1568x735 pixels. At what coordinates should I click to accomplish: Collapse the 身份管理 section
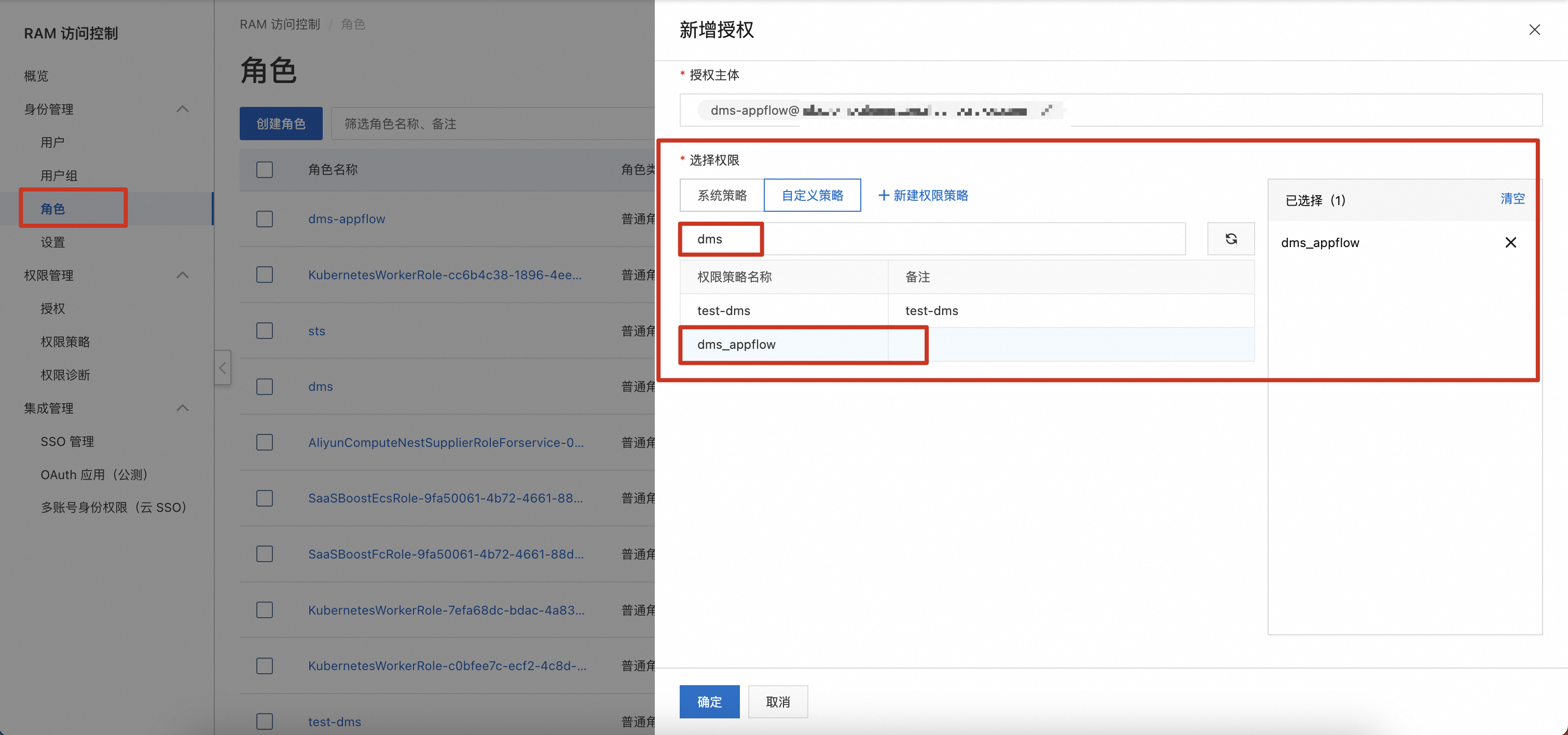pyautogui.click(x=182, y=109)
